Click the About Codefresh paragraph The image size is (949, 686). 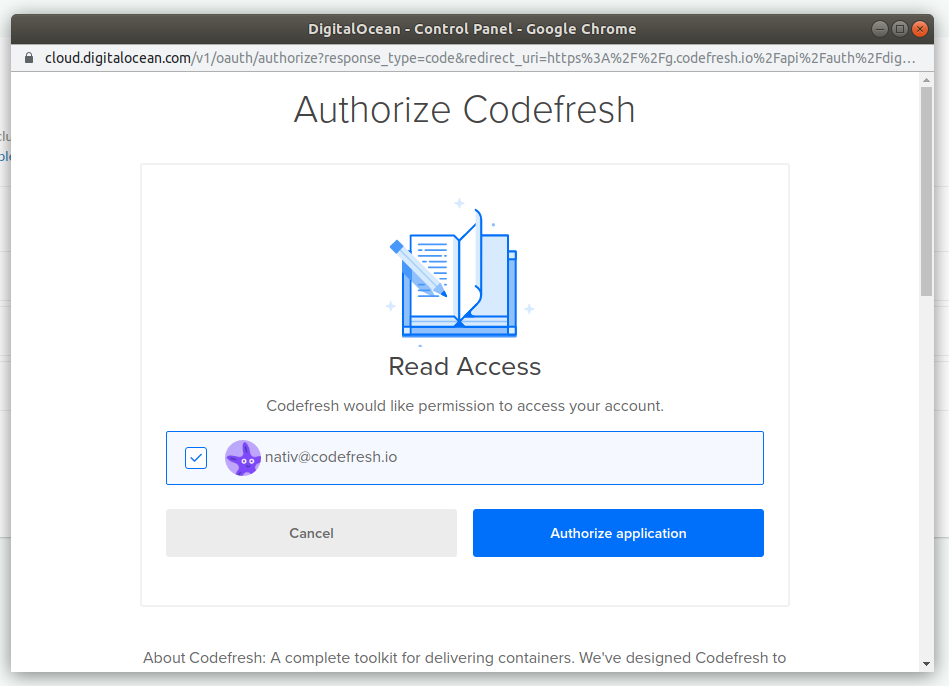point(464,658)
